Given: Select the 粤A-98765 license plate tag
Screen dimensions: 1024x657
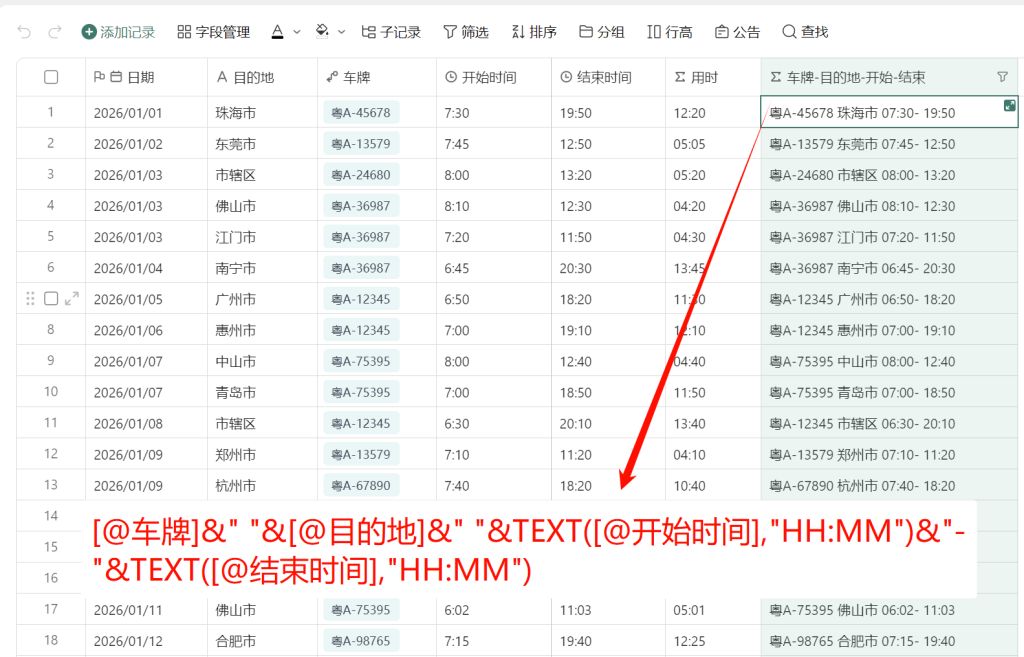Looking at the screenshot, I should tap(361, 641).
